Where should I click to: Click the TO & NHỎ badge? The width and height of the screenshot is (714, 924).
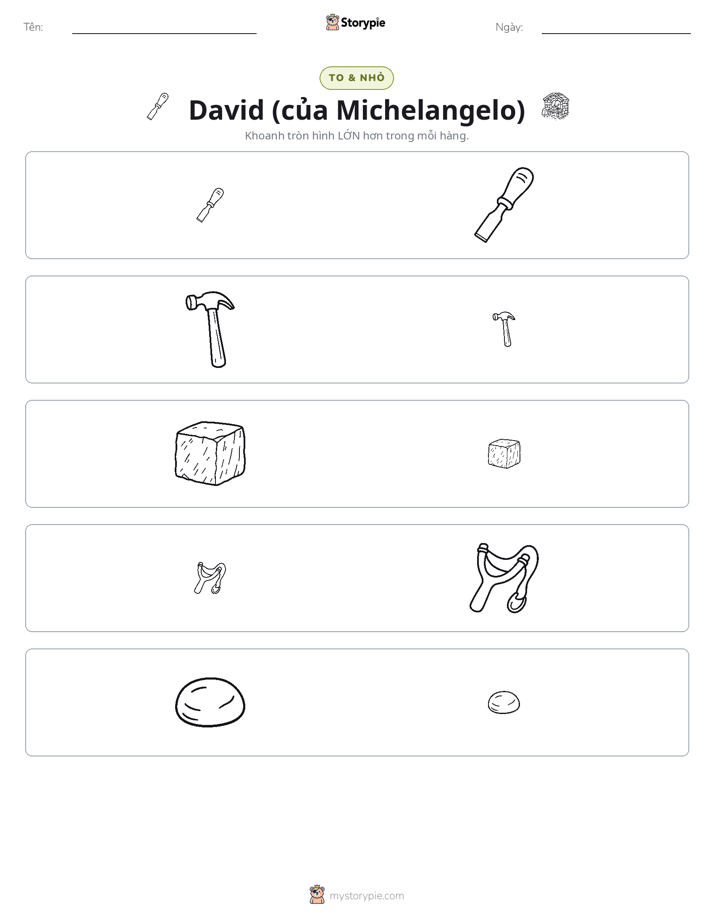pos(356,78)
